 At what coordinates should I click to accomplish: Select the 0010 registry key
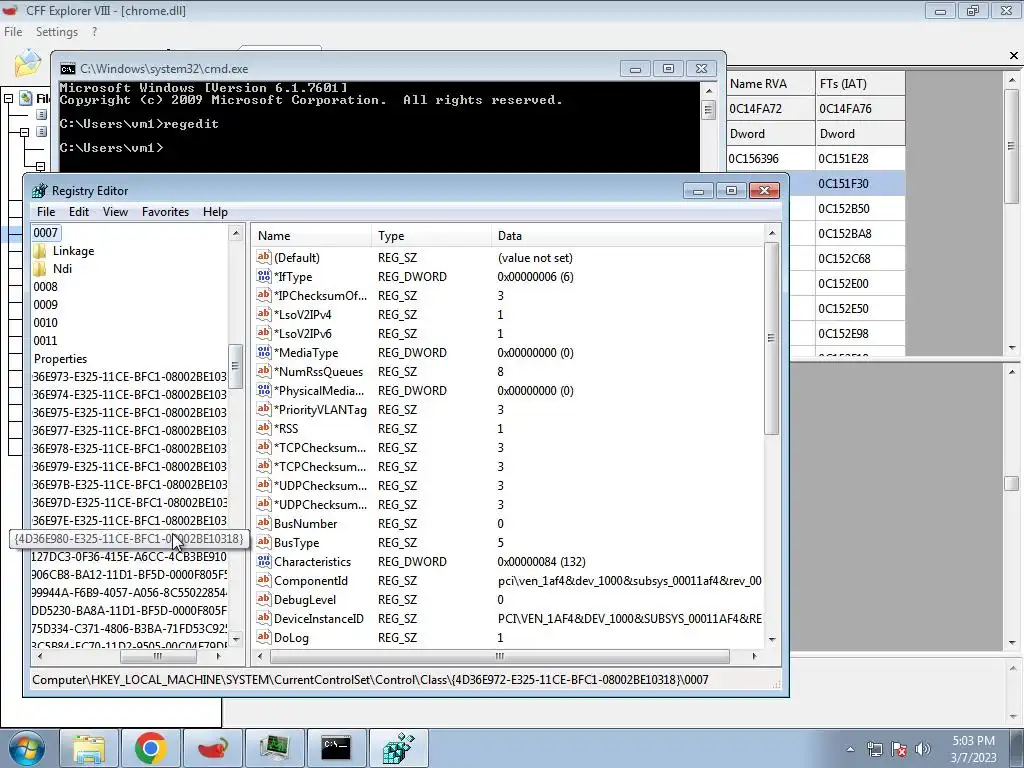pyautogui.click(x=46, y=323)
